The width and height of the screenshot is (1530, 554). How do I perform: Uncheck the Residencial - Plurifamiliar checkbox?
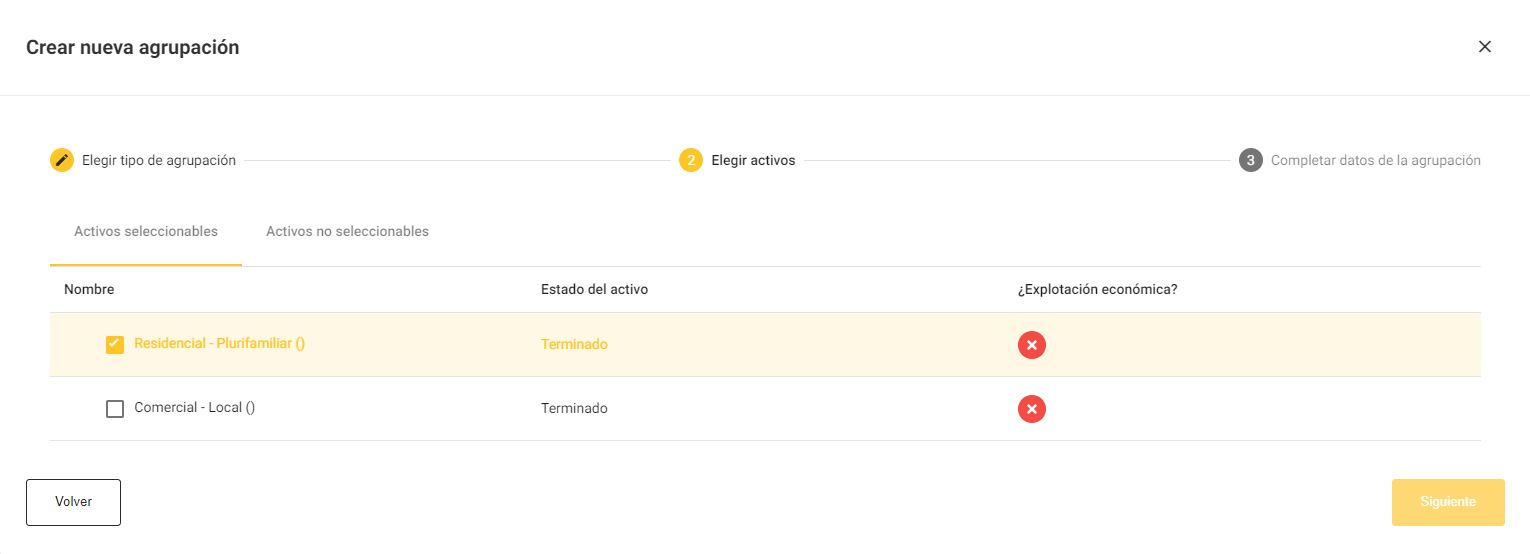click(x=115, y=345)
